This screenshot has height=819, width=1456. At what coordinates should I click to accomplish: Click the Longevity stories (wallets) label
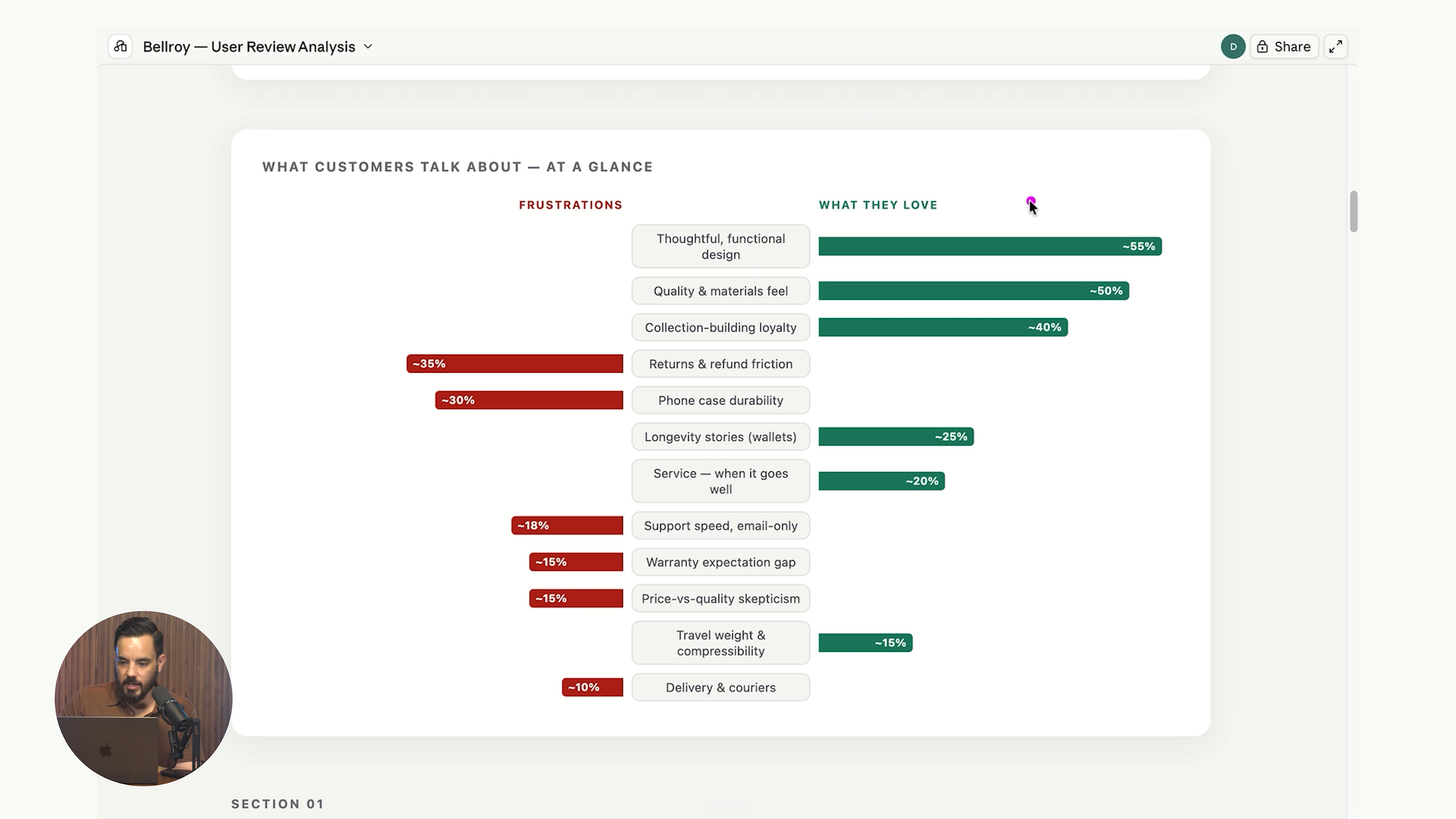pyautogui.click(x=720, y=437)
